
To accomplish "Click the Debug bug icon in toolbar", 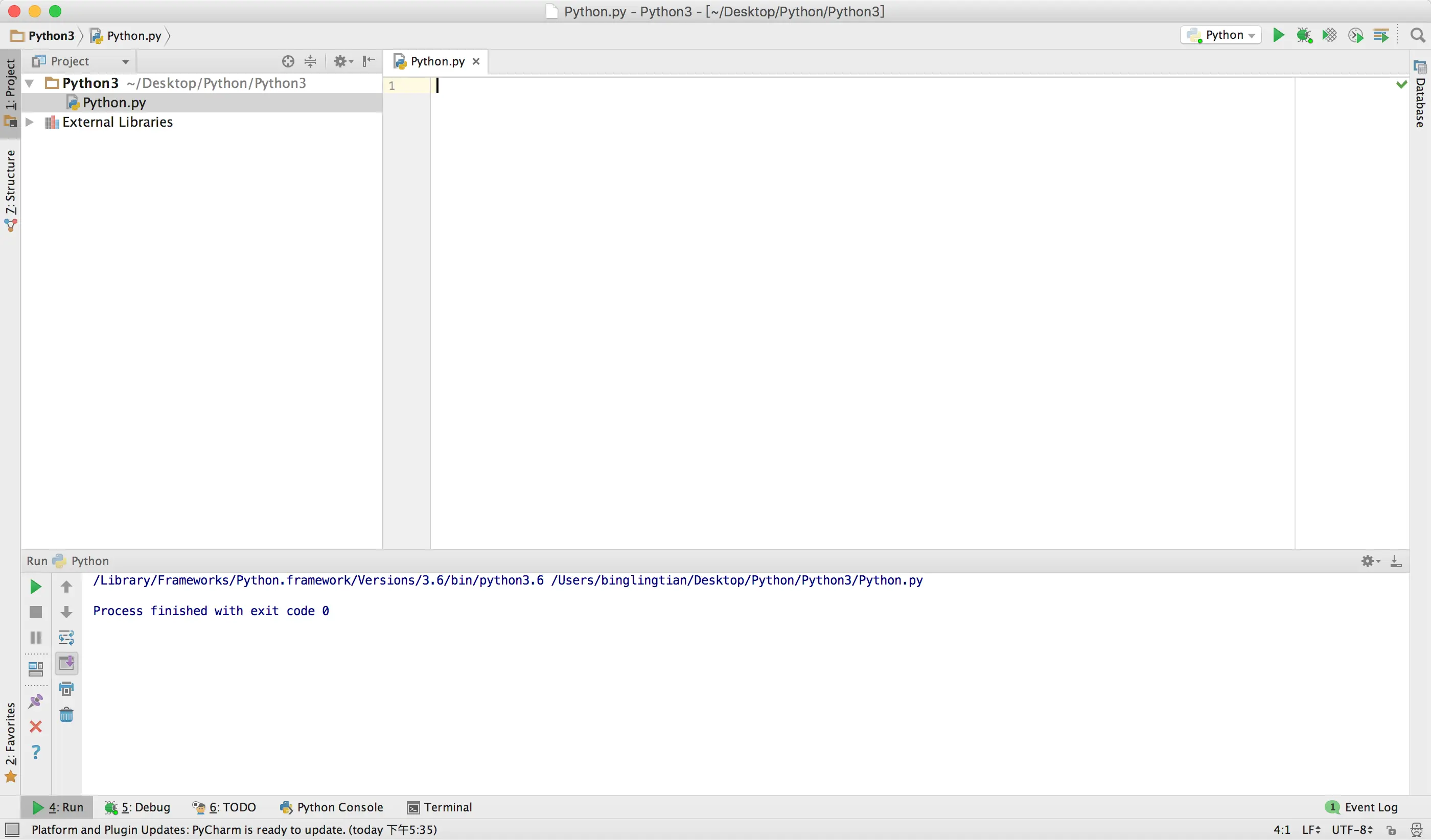I will click(x=1304, y=35).
